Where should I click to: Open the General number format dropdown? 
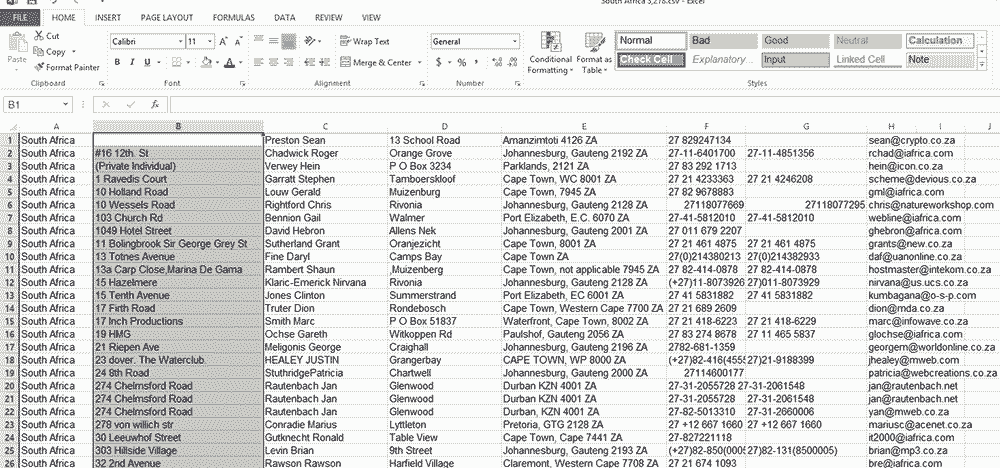coord(475,41)
